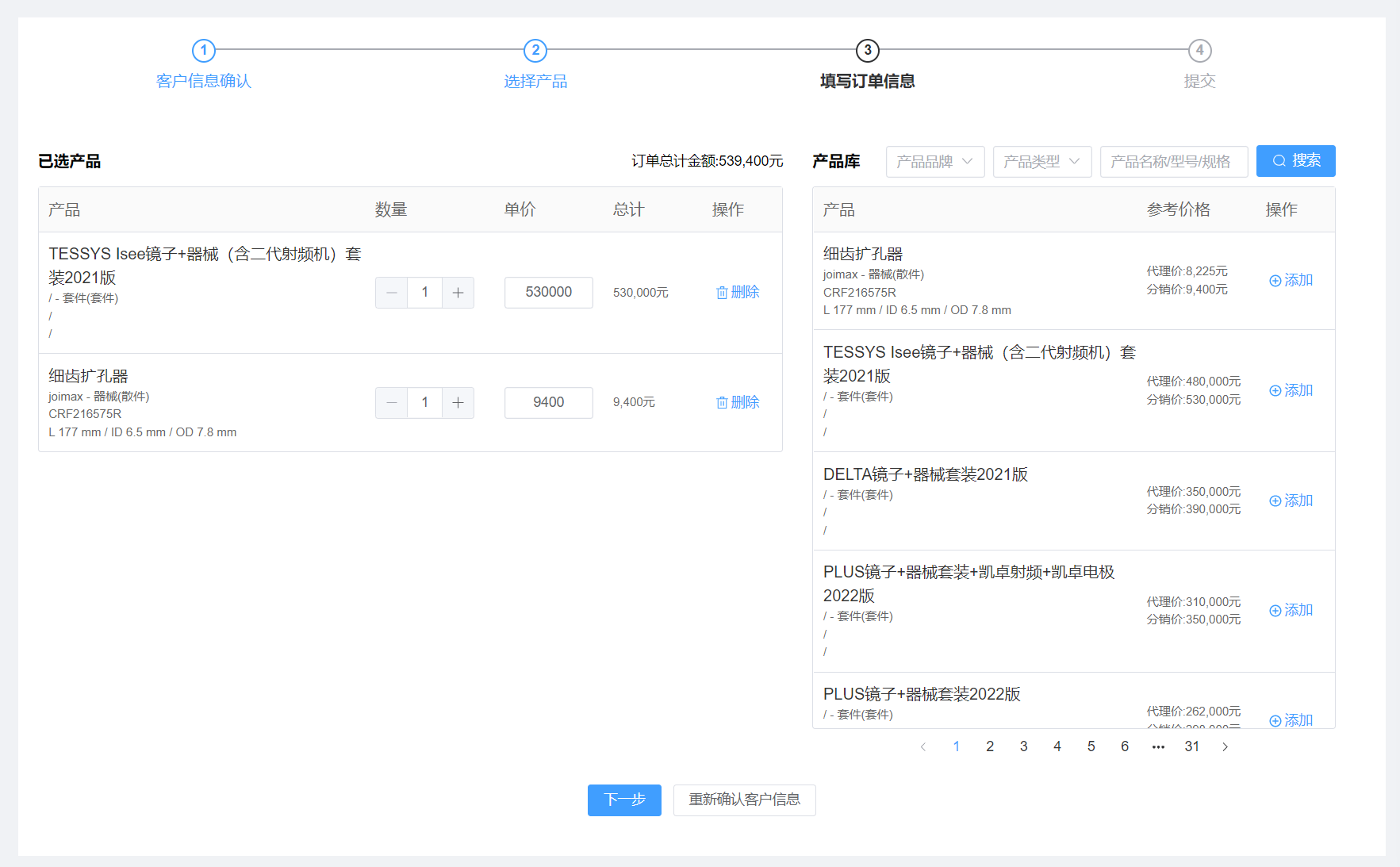Go to next page arrow
The width and height of the screenshot is (1400, 867).
(1225, 747)
